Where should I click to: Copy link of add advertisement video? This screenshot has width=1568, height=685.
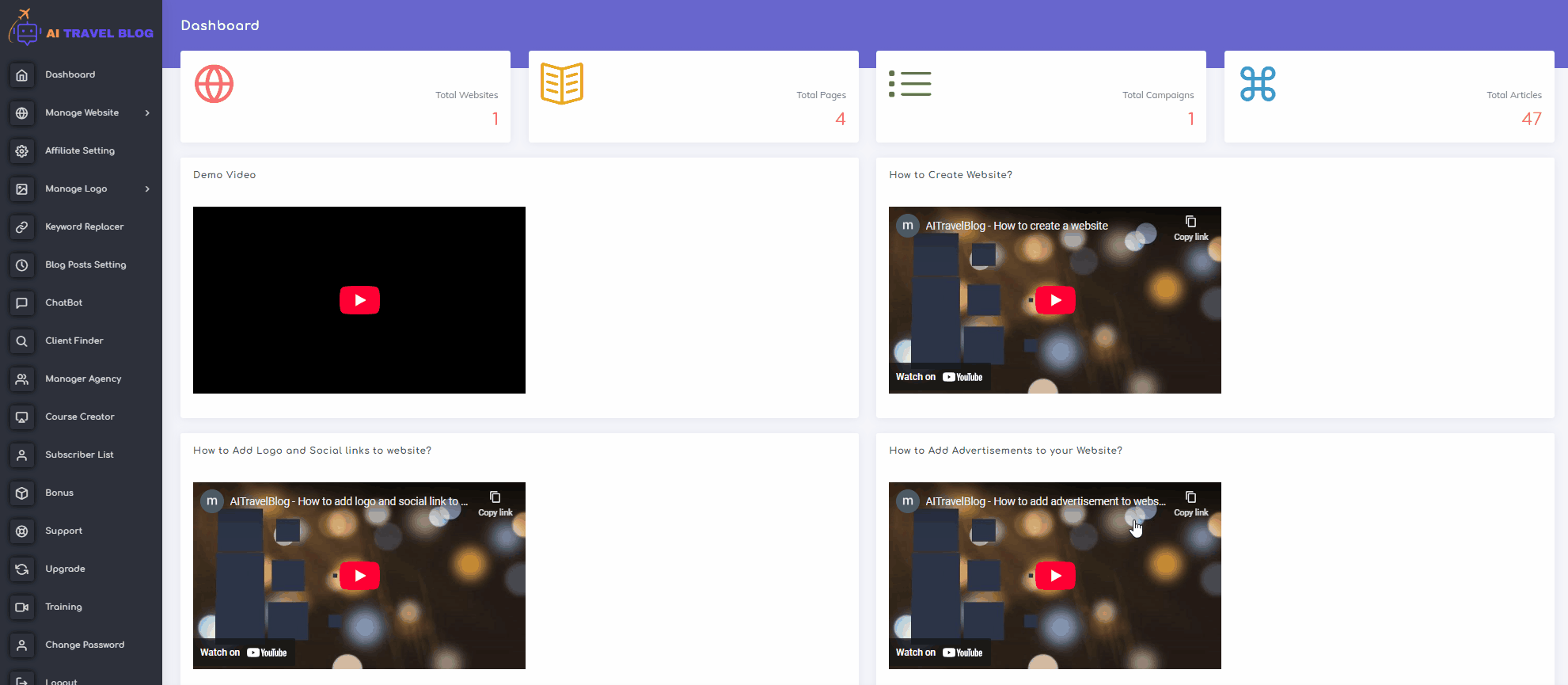pos(1190,504)
